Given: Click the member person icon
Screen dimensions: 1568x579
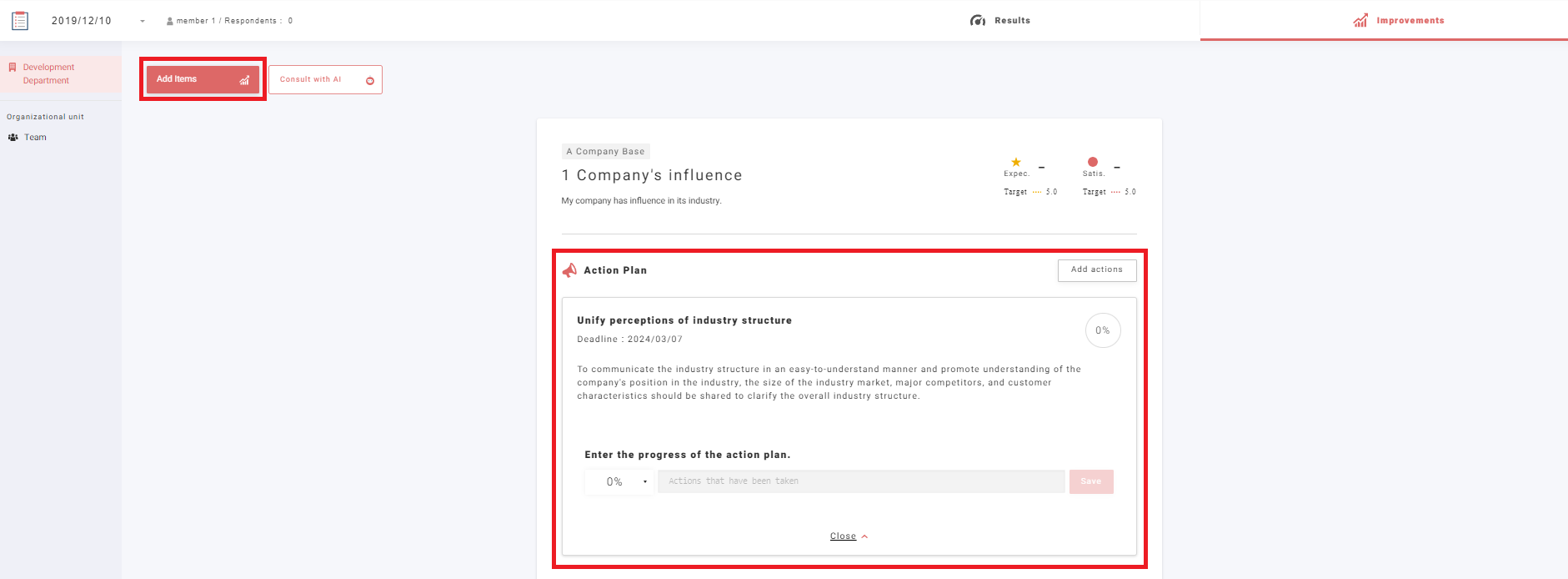Looking at the screenshot, I should pos(170,21).
